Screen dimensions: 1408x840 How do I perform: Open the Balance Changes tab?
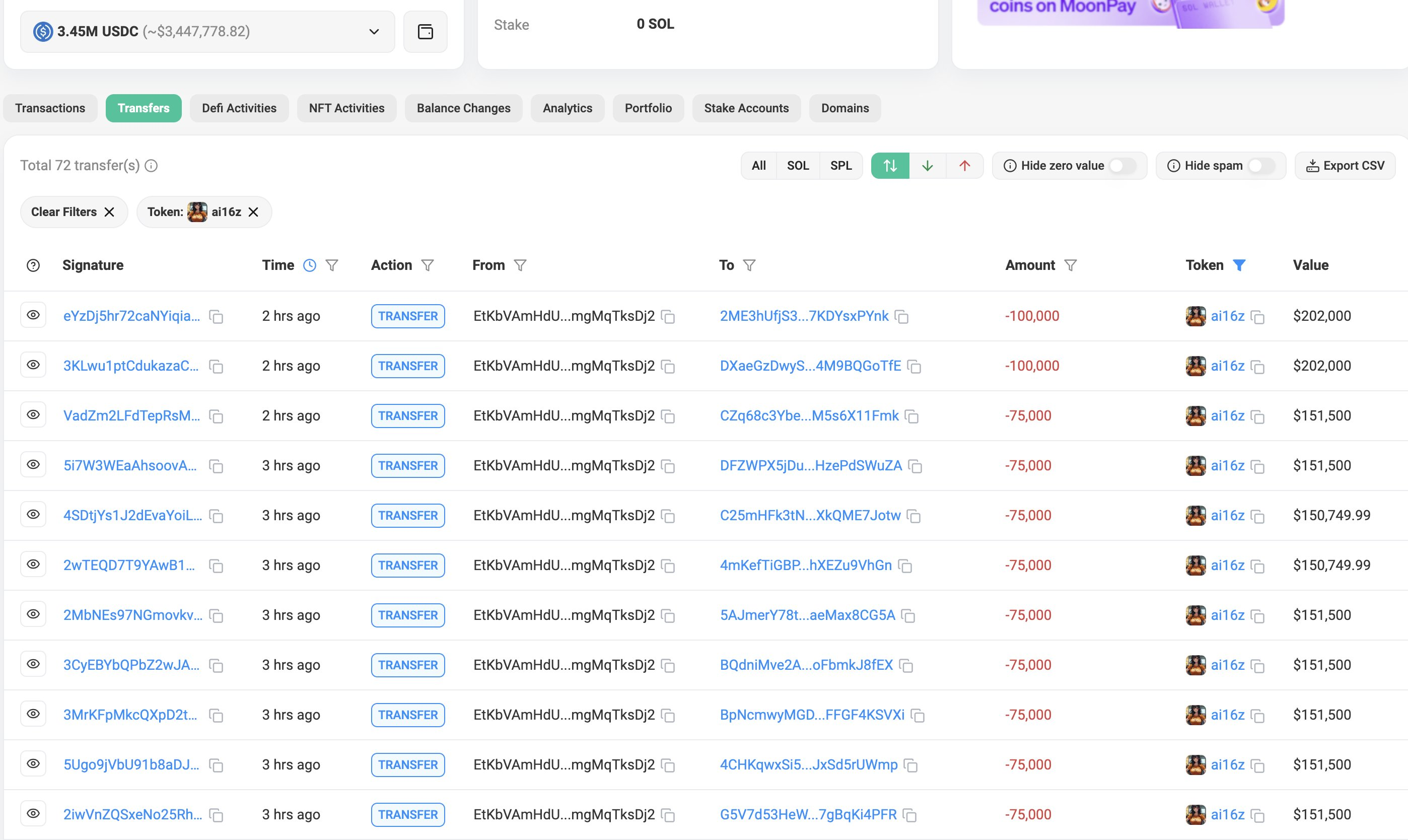463,108
